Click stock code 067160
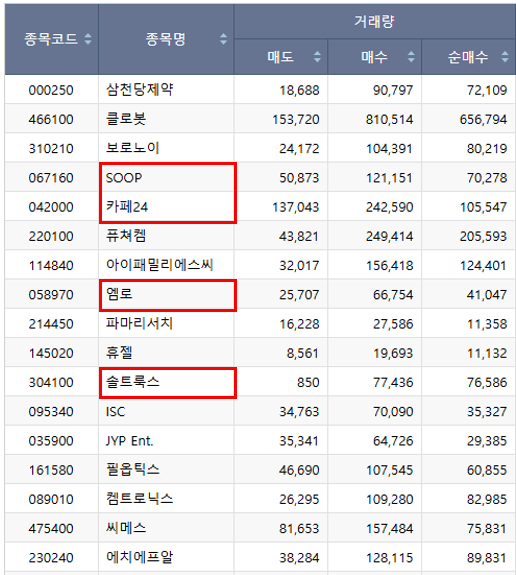 pos(51,178)
